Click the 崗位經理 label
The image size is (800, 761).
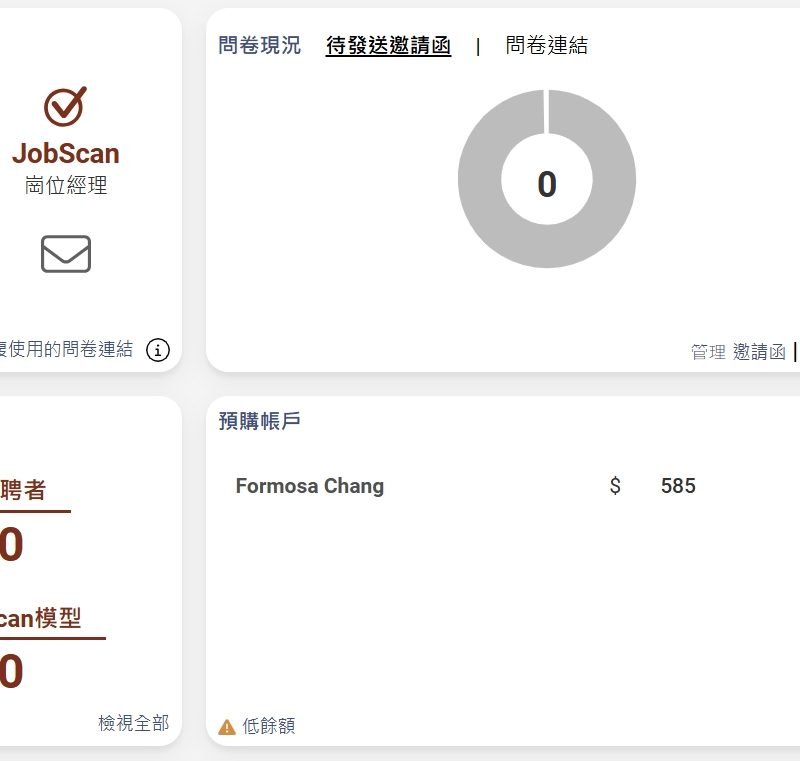pyautogui.click(x=66, y=185)
